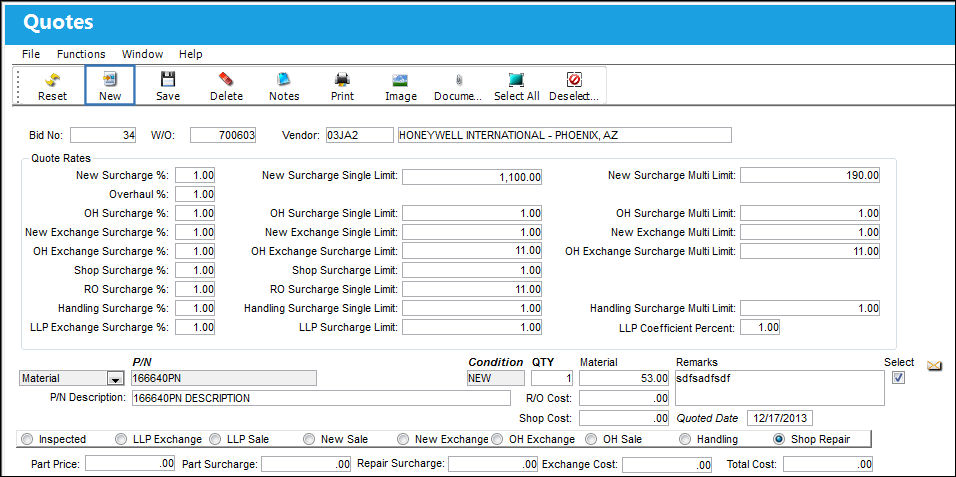This screenshot has width=956, height=477.
Task: Click the envelope icon beside Select
Action: point(935,366)
